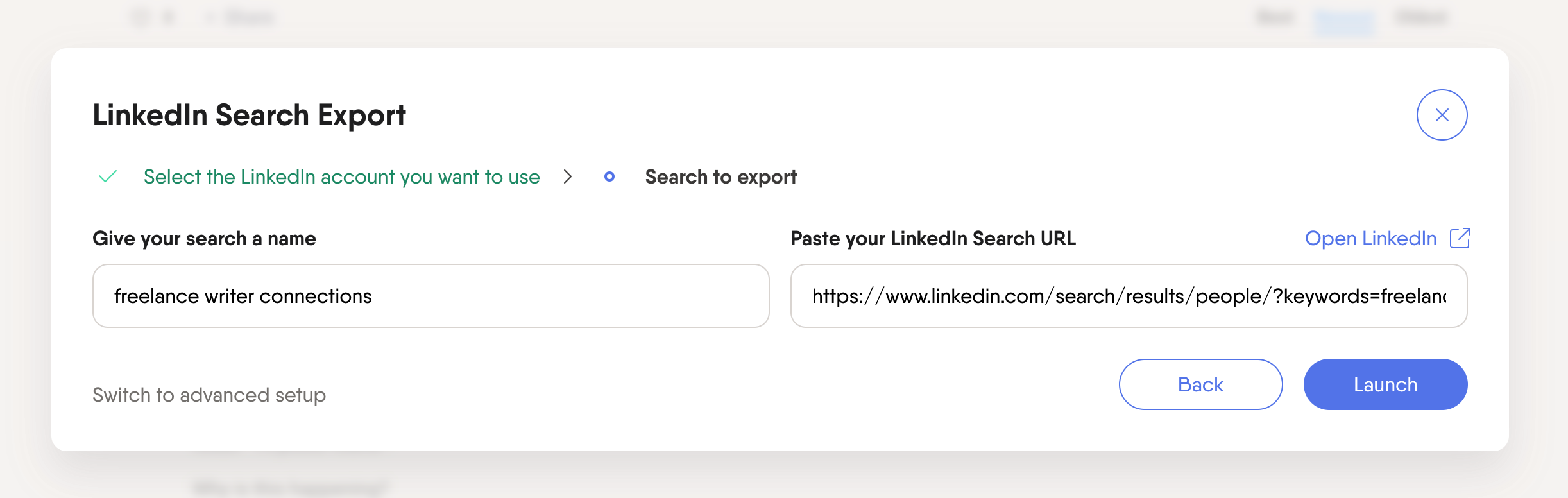Open LinkedIn via the text link
The image size is (1568, 498).
click(1370, 238)
